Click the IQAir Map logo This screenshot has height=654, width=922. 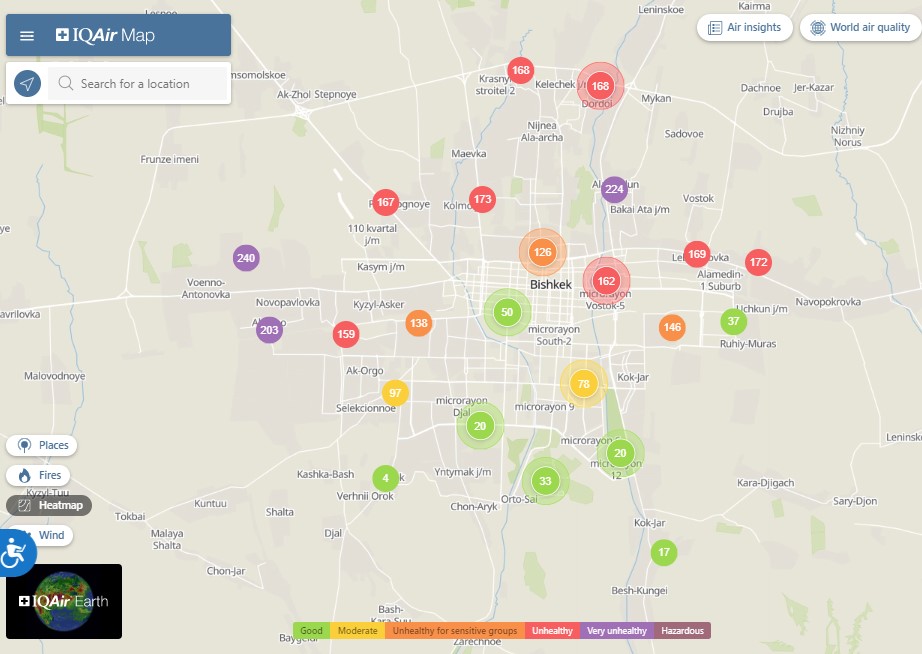(x=105, y=36)
